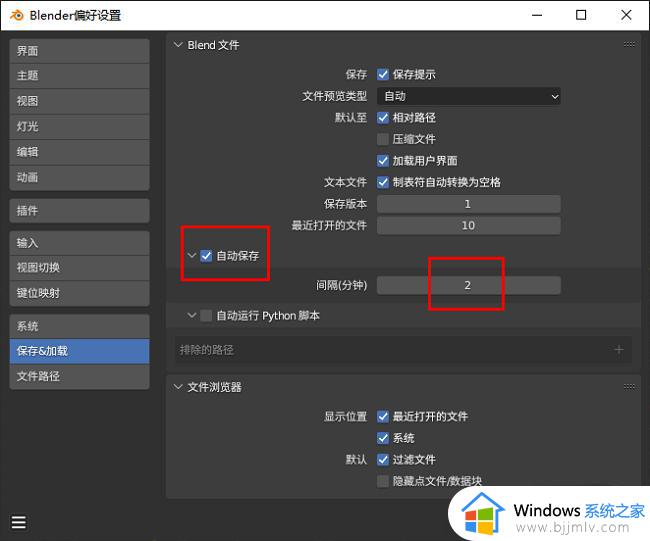Open the 输入 preferences section
The image size is (650, 541).
(79, 243)
